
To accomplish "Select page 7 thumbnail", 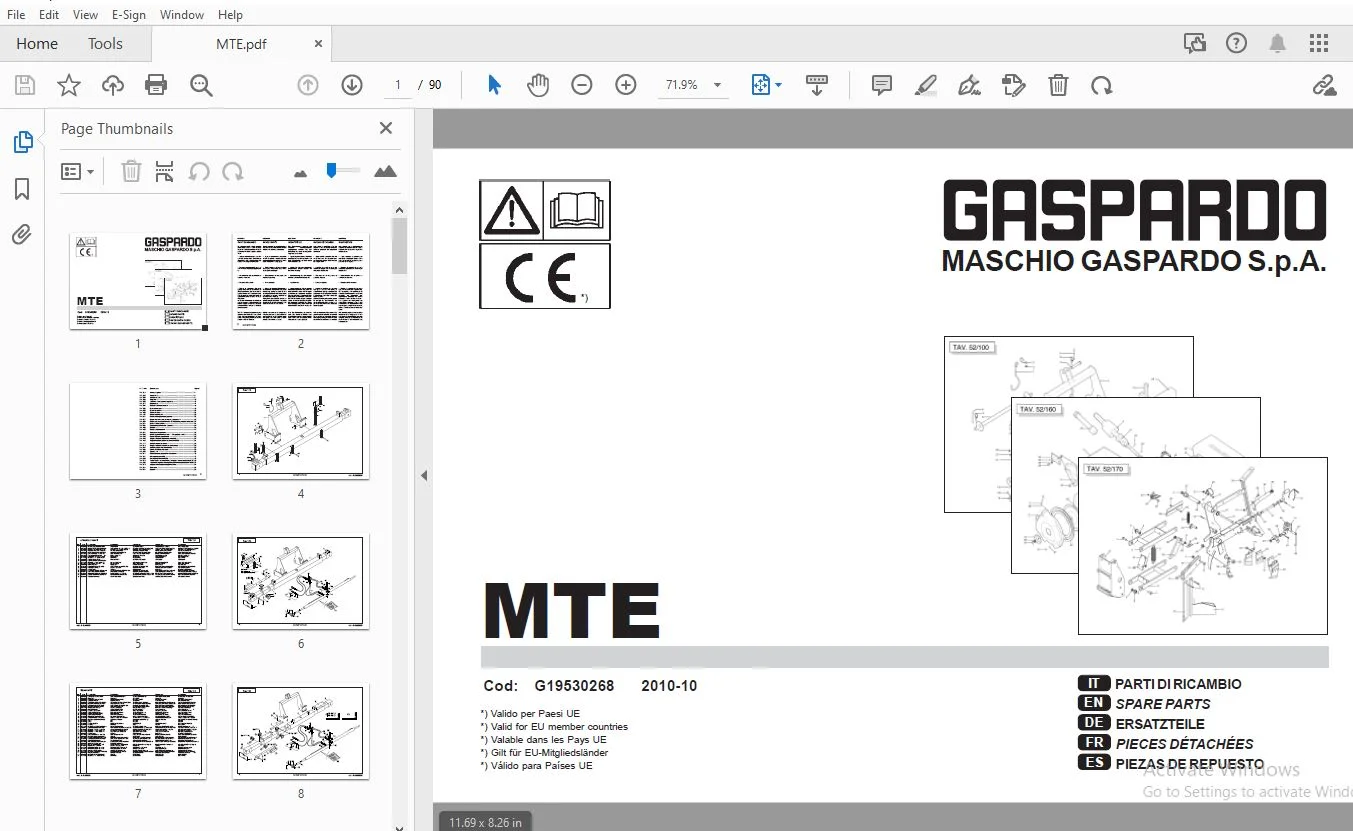I will 138,731.
